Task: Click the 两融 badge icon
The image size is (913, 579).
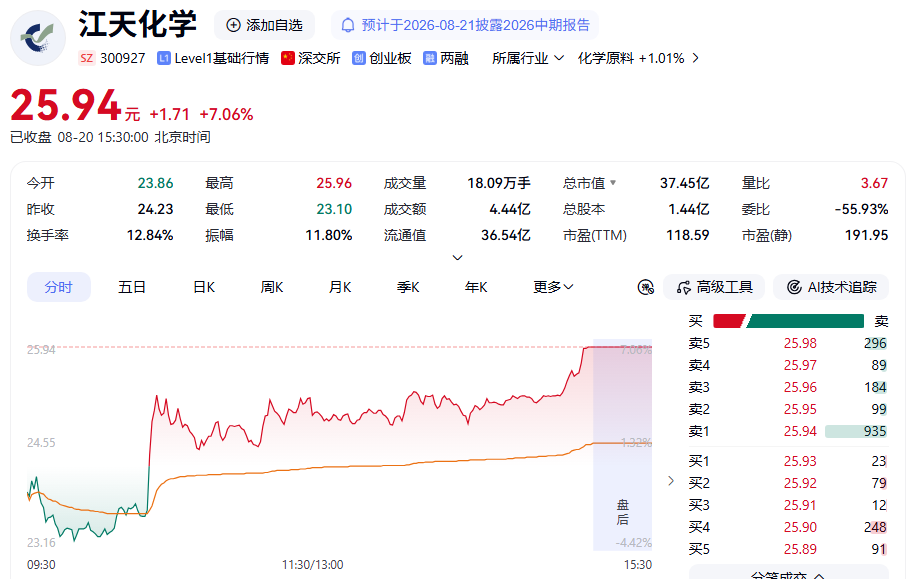Action: point(430,58)
